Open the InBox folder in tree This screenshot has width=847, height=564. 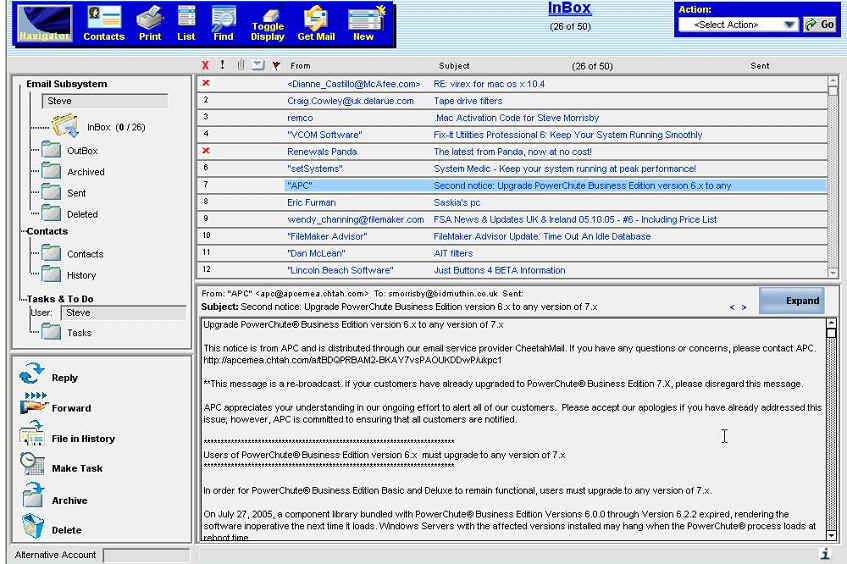tap(99, 127)
